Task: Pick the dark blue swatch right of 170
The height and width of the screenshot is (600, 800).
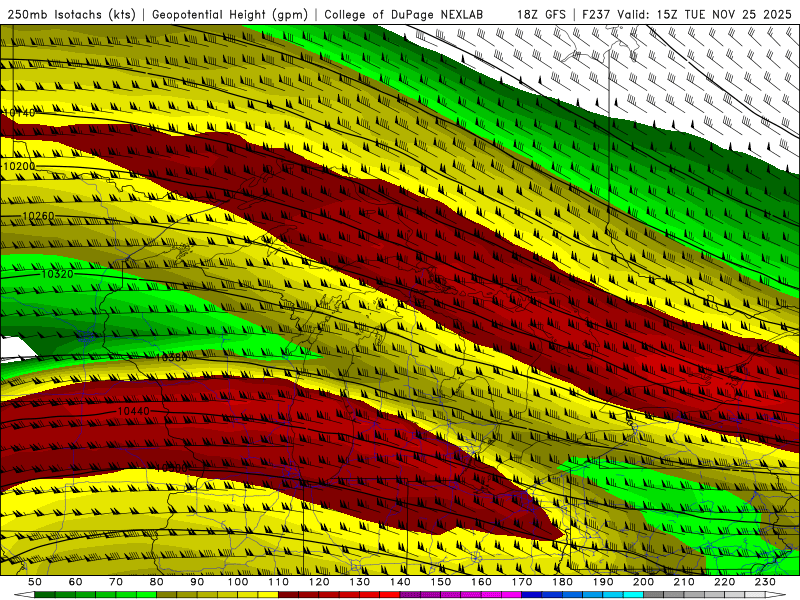Action: coord(532,595)
